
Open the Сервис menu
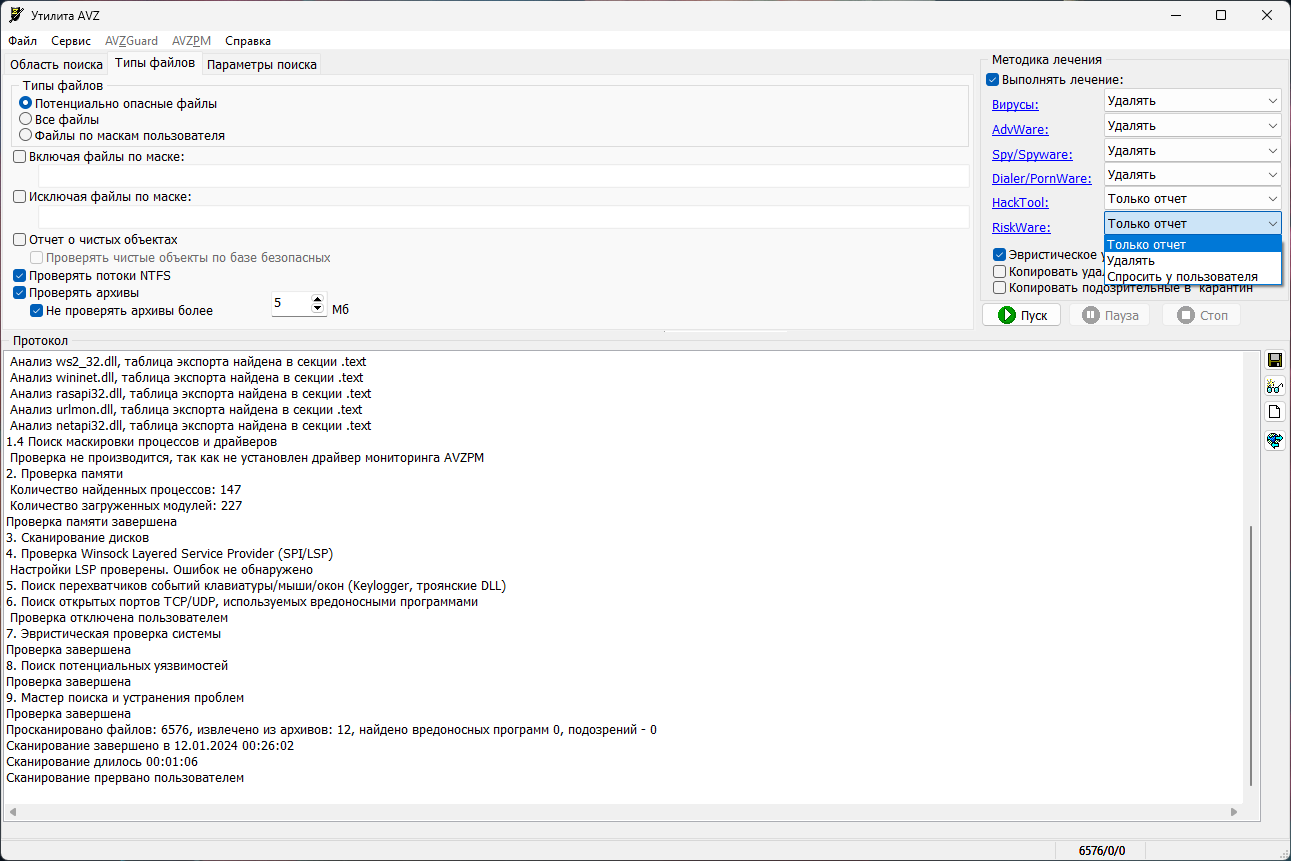[71, 41]
